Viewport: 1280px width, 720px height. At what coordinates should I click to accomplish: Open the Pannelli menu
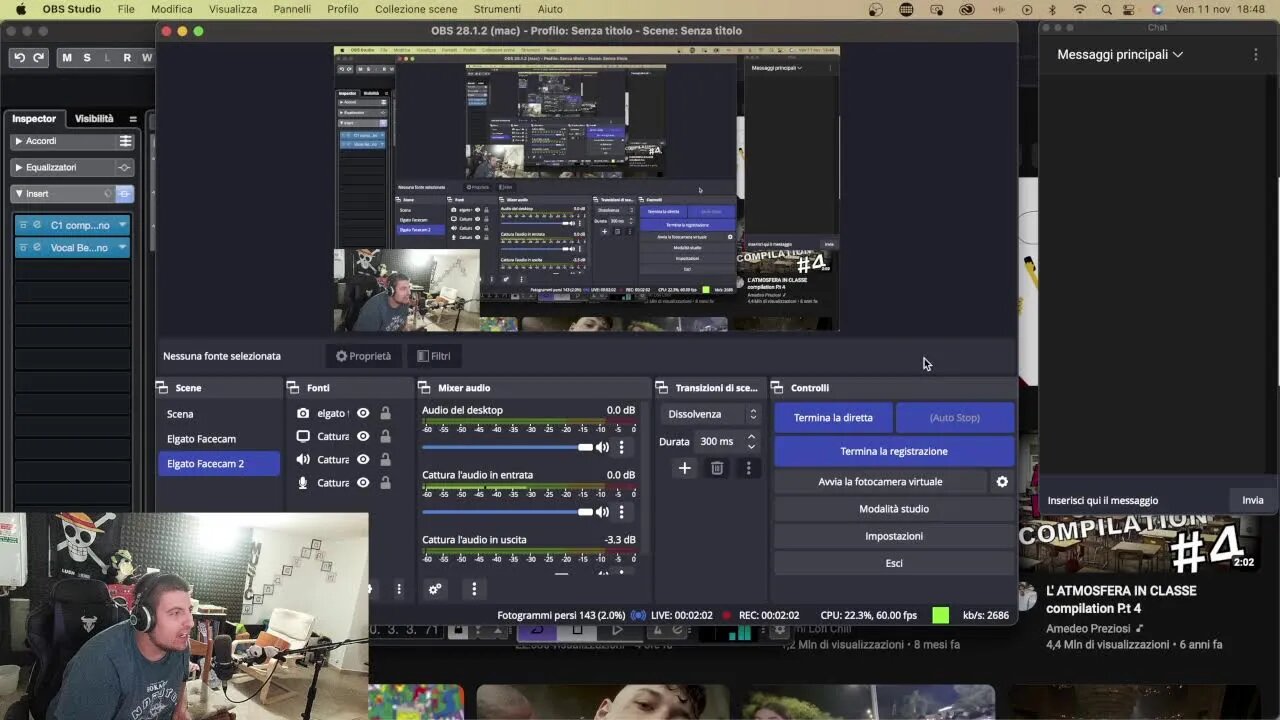click(x=292, y=9)
